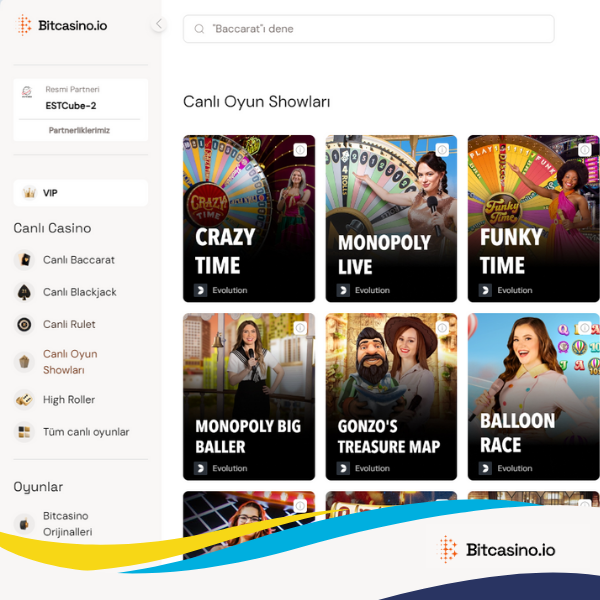Image resolution: width=600 pixels, height=600 pixels.
Task: Click the Baccarat search input field
Action: point(368,29)
